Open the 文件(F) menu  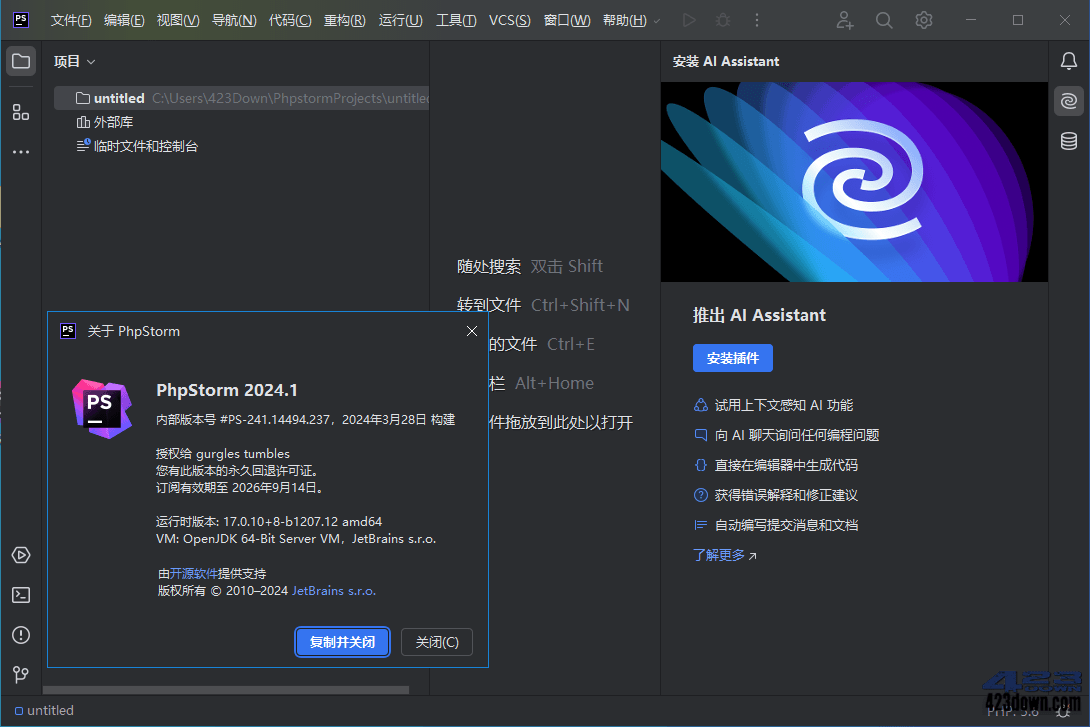point(70,20)
